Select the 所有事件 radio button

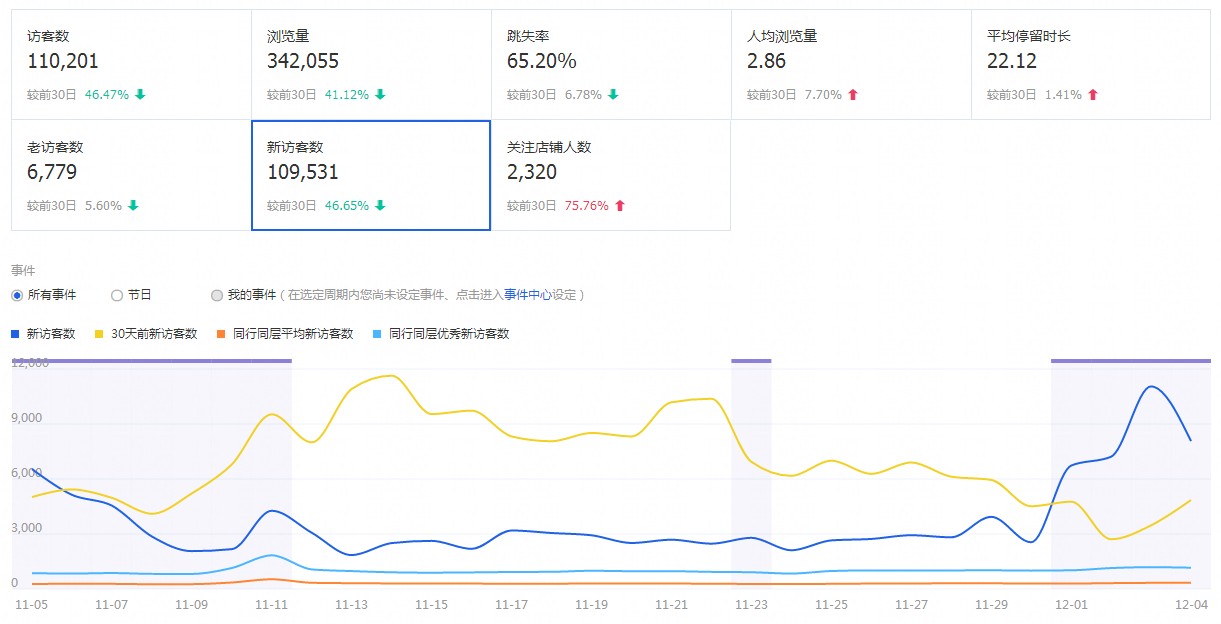(x=17, y=295)
